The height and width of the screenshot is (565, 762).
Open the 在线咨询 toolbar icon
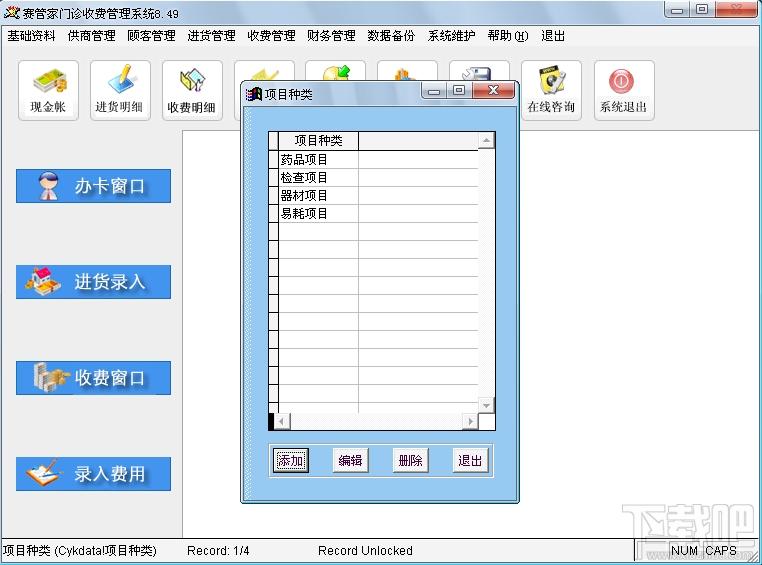pyautogui.click(x=551, y=90)
